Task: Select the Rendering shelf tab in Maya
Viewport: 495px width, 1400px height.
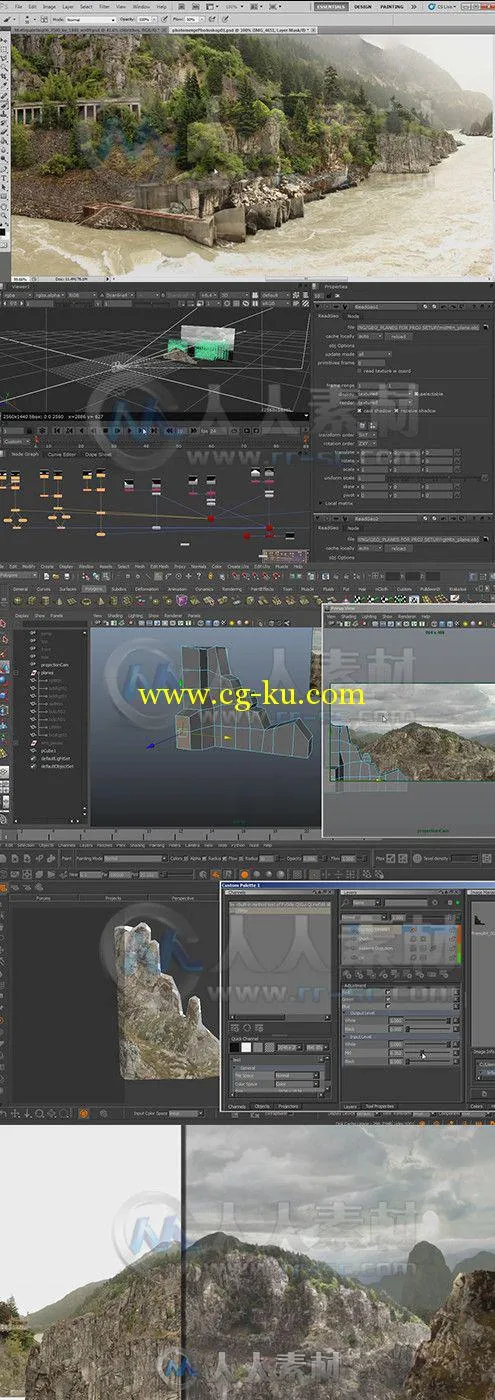Action: coord(232,589)
